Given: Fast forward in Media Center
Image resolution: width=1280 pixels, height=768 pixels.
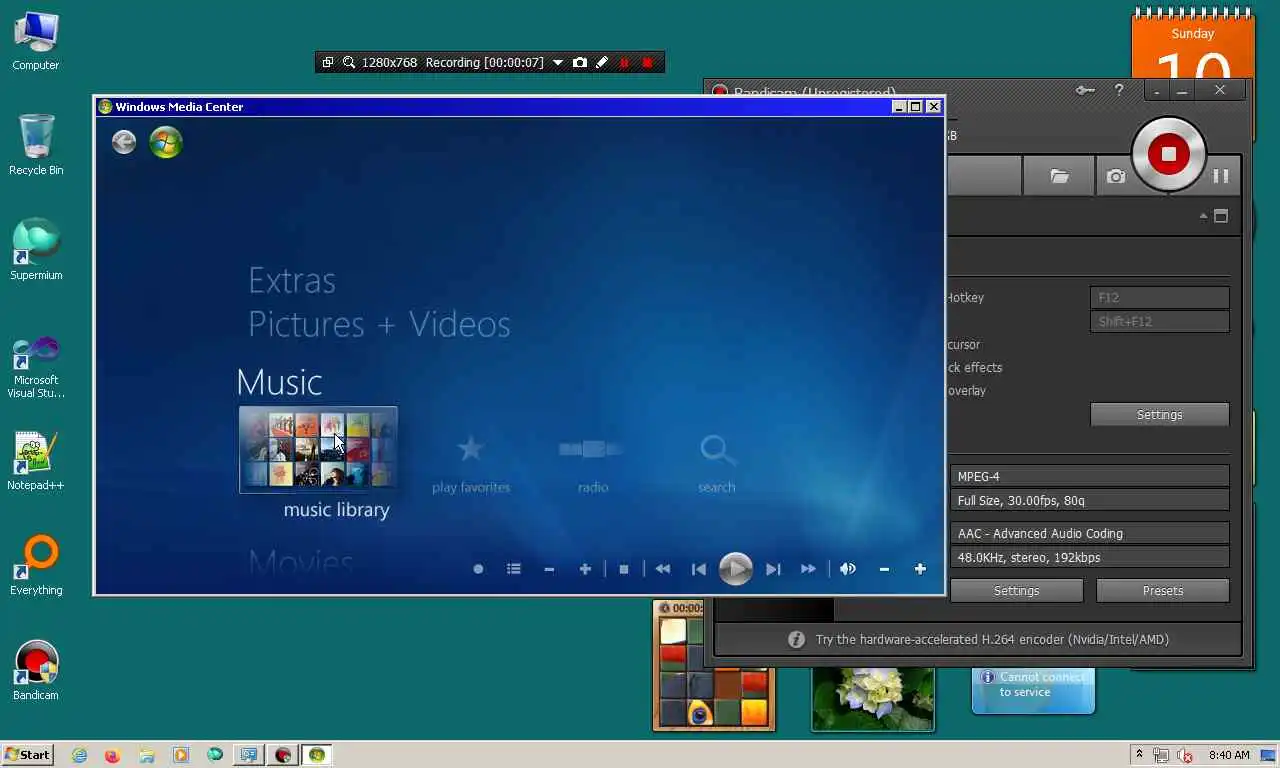Looking at the screenshot, I should (808, 569).
